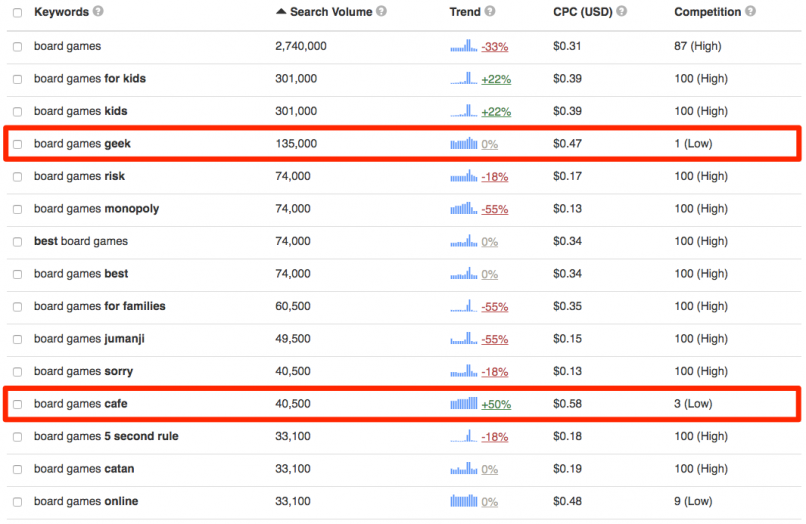Open the -33% trend link for 'board games'
This screenshot has width=806, height=524.
(494, 47)
